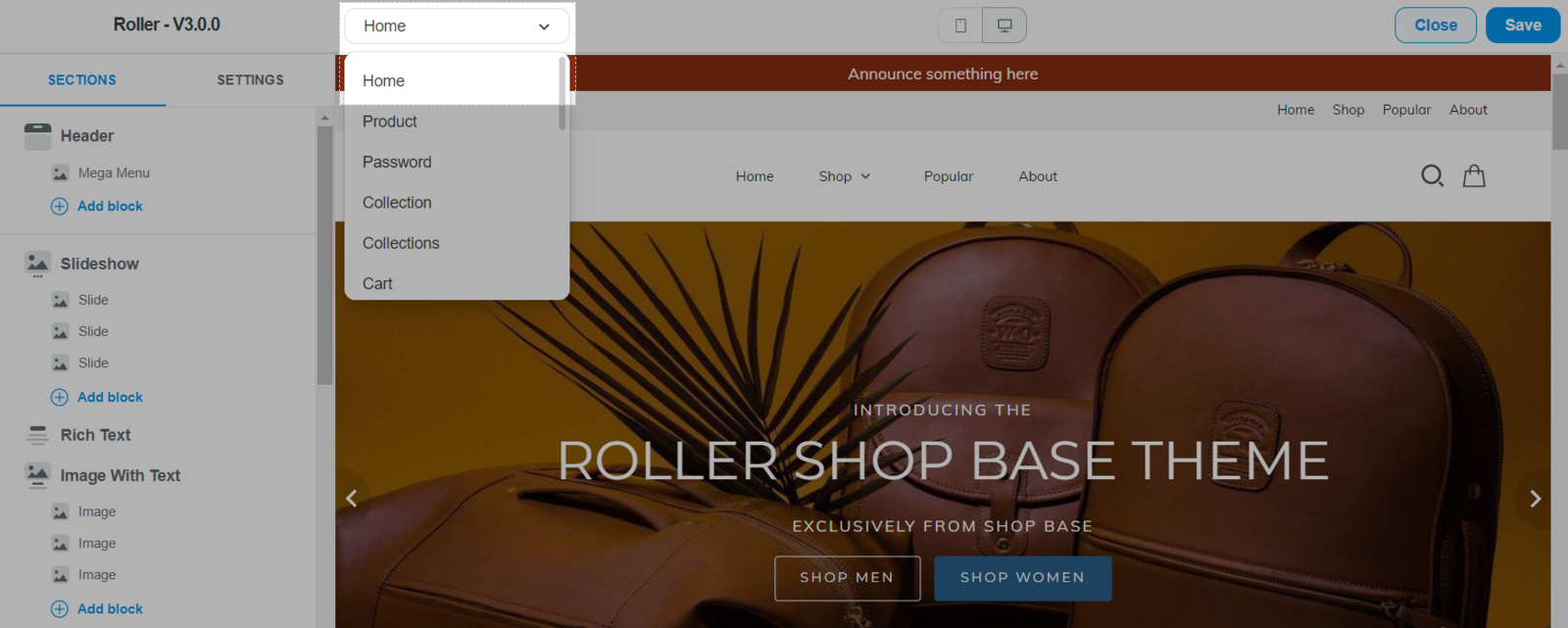
Task: Click About in top utility menu
Action: tap(1468, 110)
